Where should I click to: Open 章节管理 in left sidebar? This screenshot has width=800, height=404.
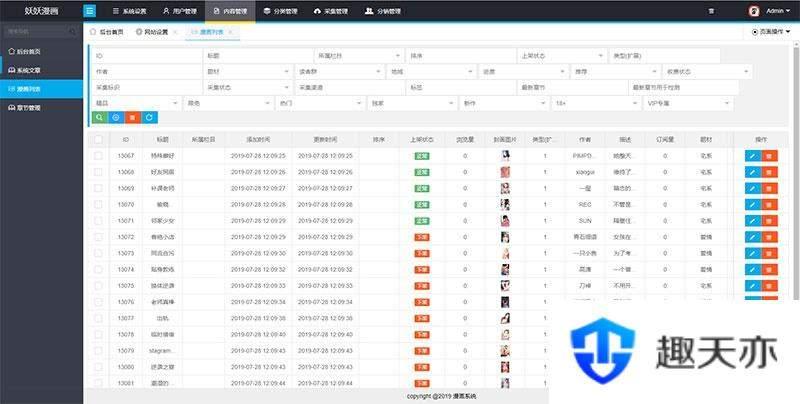click(x=41, y=108)
